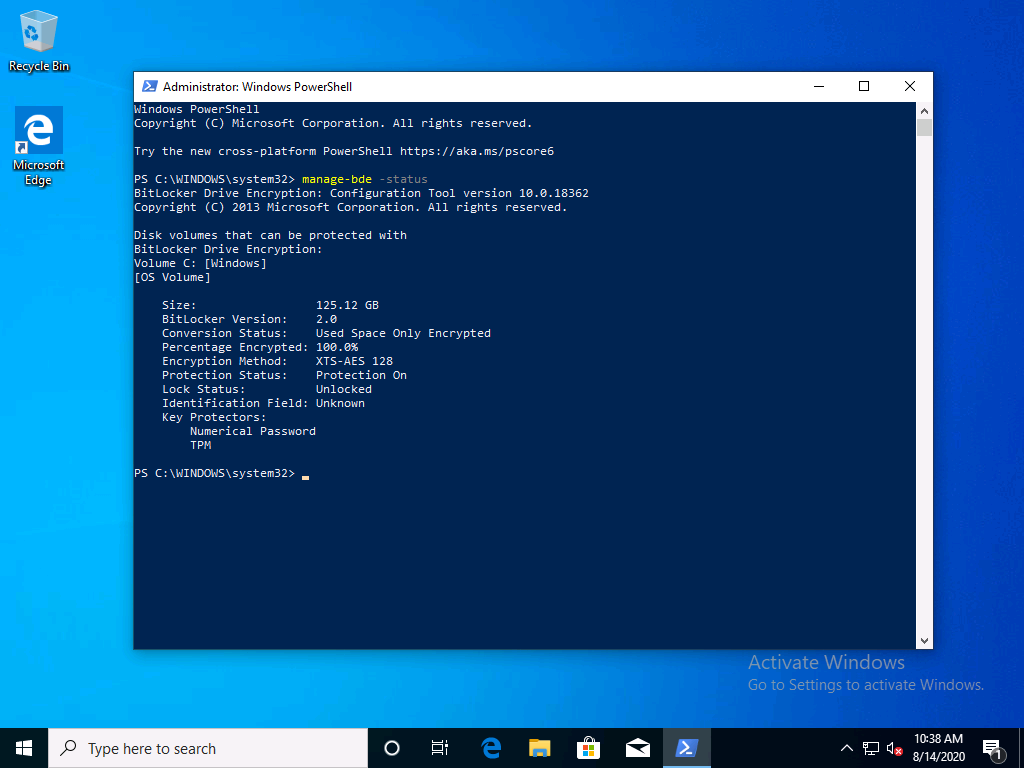Click the 125.12 GB size value
1024x768 pixels.
pos(347,305)
